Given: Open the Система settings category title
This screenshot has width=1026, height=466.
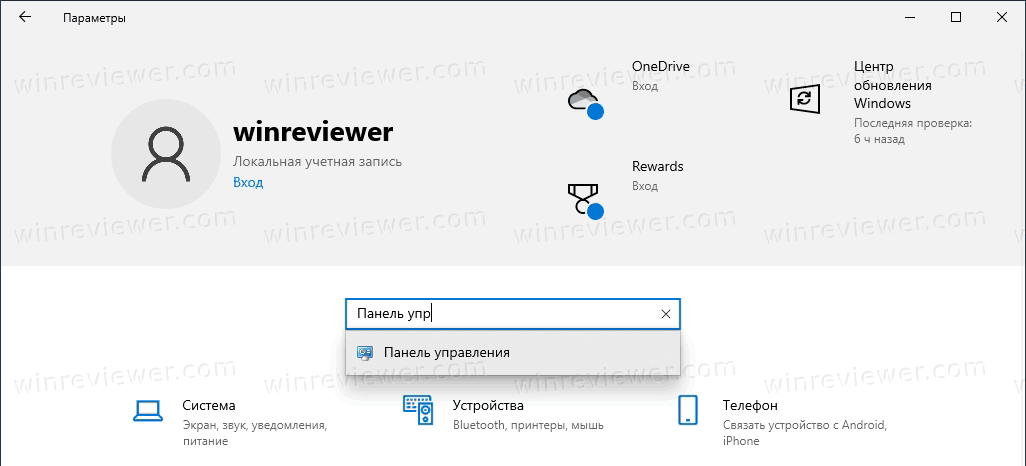Looking at the screenshot, I should 209,406.
